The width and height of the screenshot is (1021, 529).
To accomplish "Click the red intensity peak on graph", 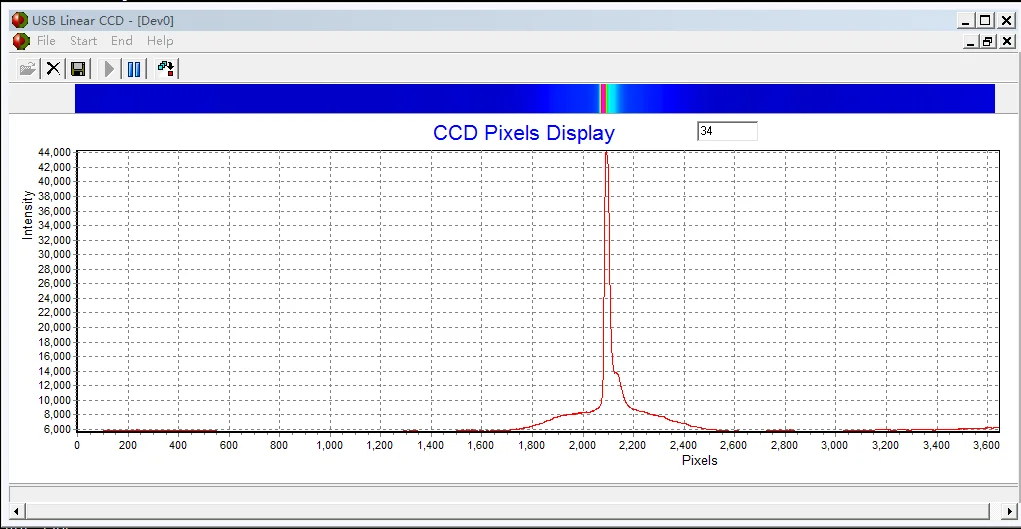I will [x=606, y=154].
